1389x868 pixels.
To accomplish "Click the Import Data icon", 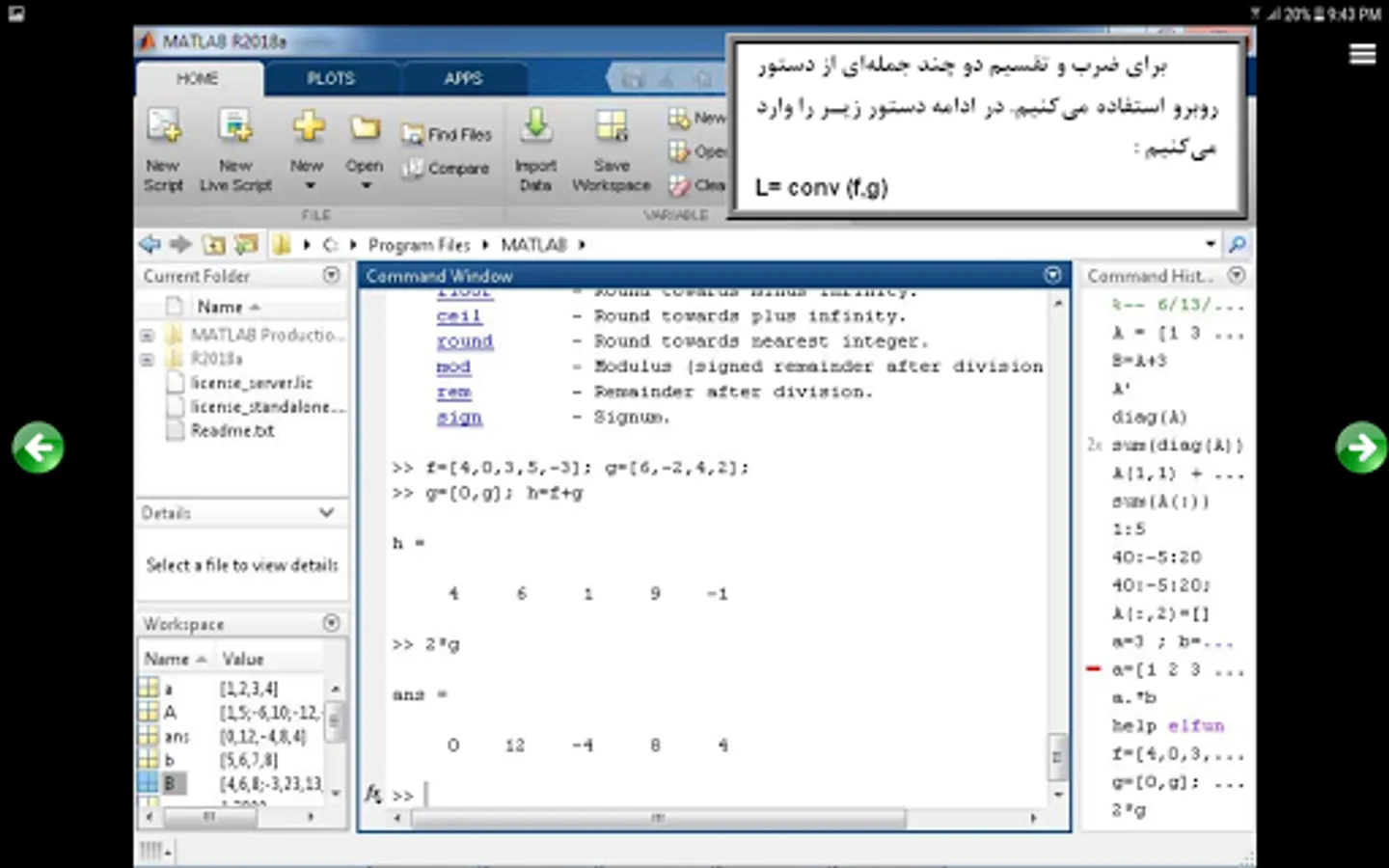I will [536, 126].
